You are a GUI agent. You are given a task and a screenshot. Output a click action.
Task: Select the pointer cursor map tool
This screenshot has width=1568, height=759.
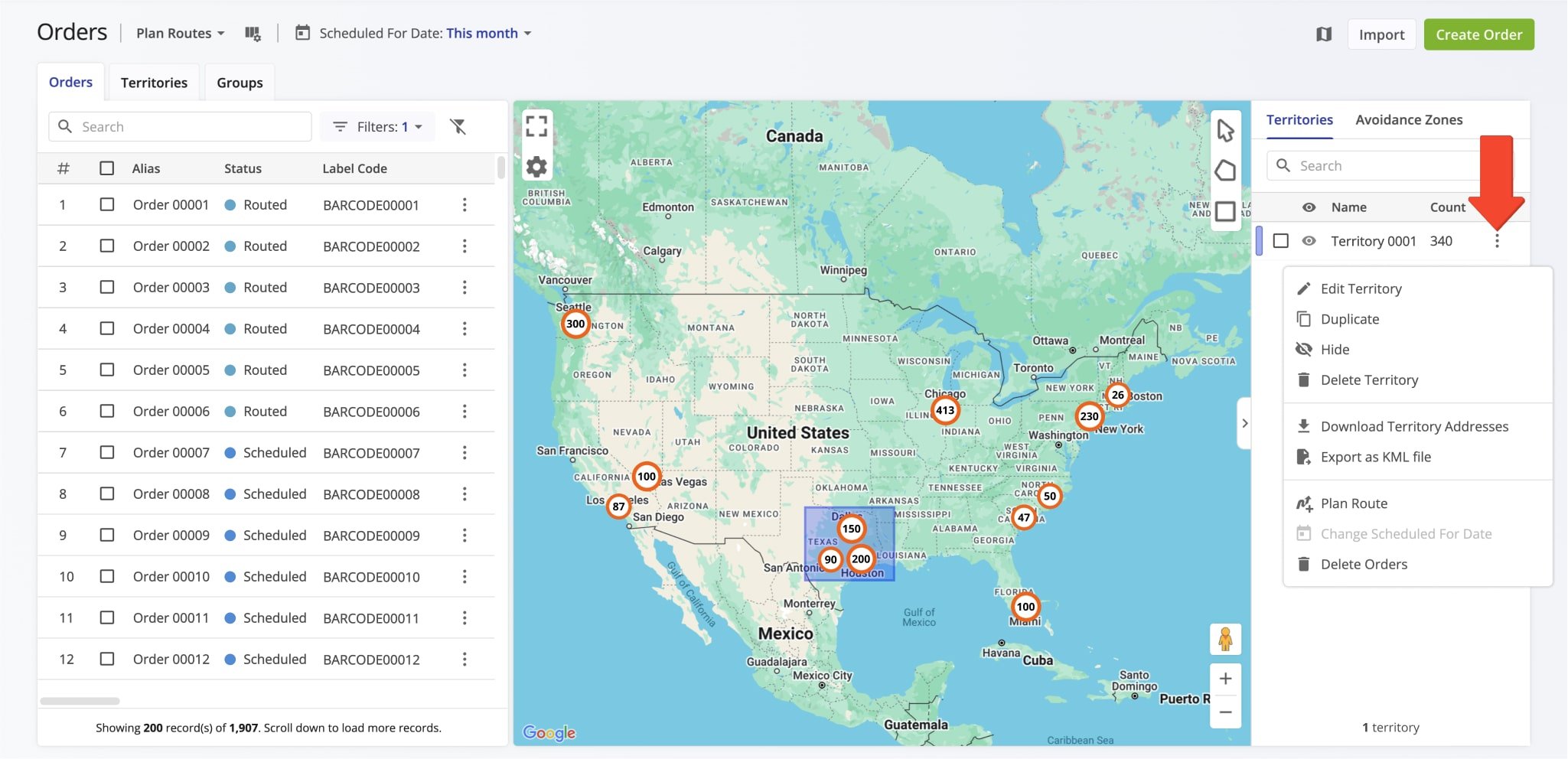pyautogui.click(x=1225, y=131)
